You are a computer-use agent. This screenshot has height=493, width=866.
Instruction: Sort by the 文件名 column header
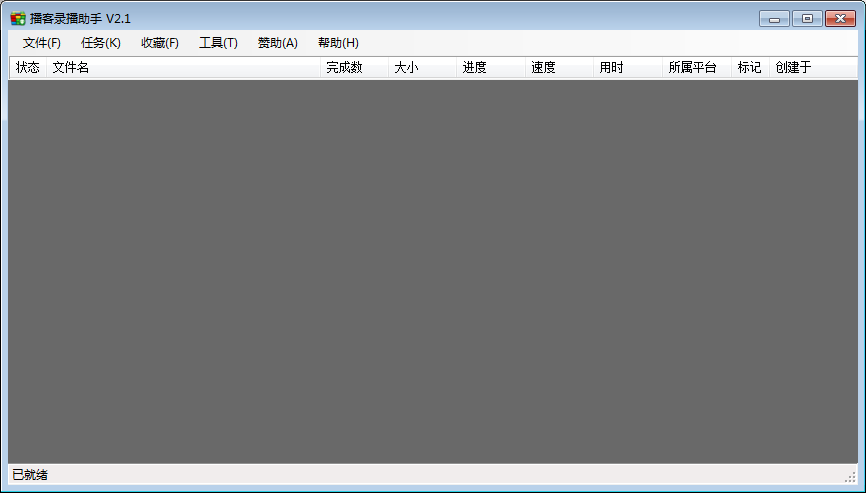click(183, 67)
